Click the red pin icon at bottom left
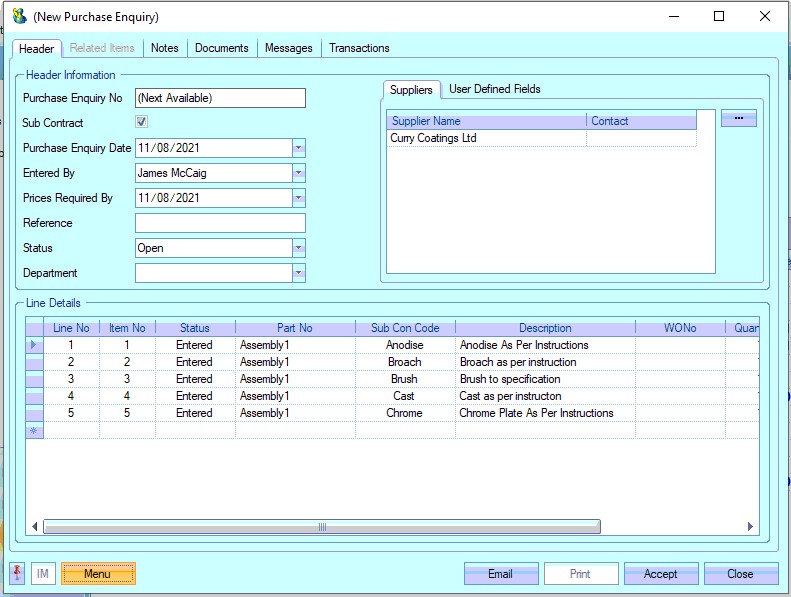The image size is (791, 597). [x=18, y=573]
